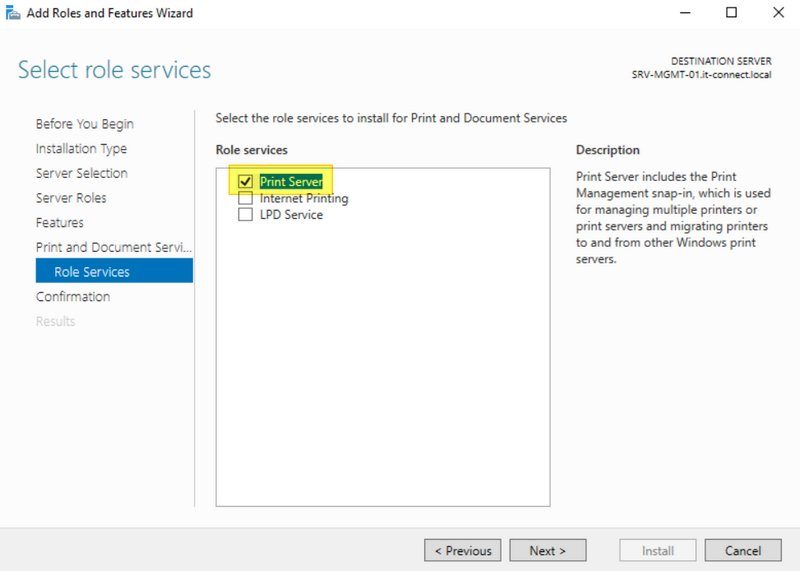The image size is (800, 571).
Task: Maximize the wizard window
Action: [x=731, y=13]
